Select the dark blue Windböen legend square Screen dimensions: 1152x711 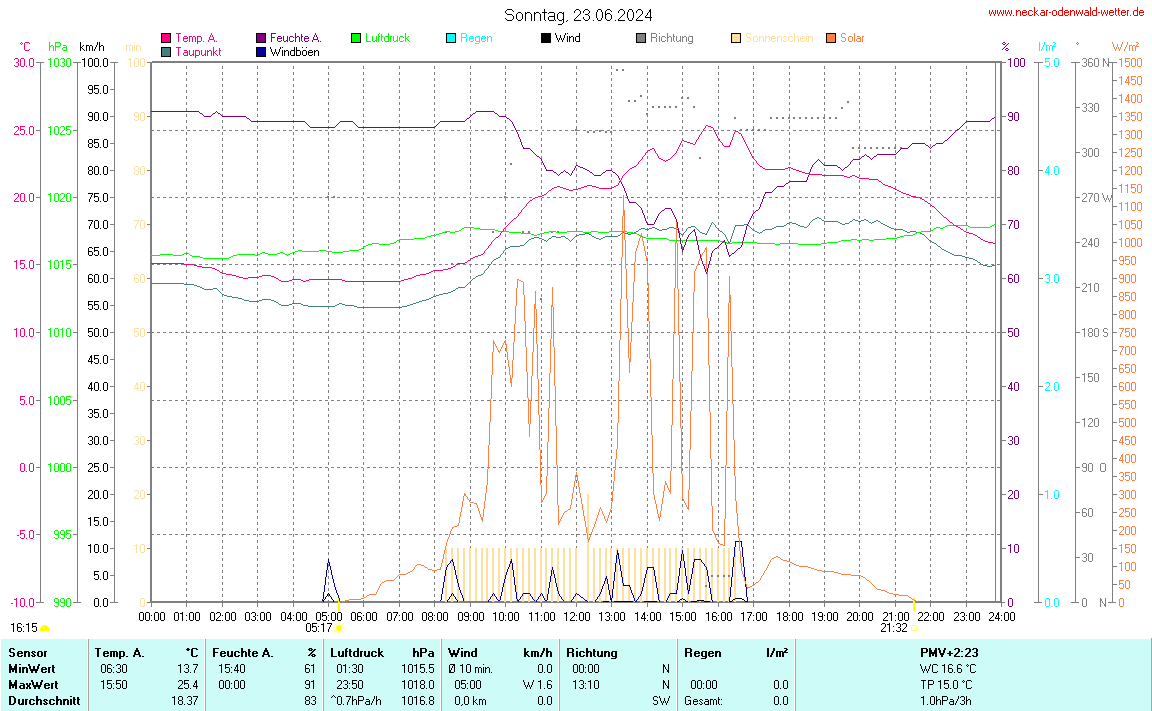[261, 51]
